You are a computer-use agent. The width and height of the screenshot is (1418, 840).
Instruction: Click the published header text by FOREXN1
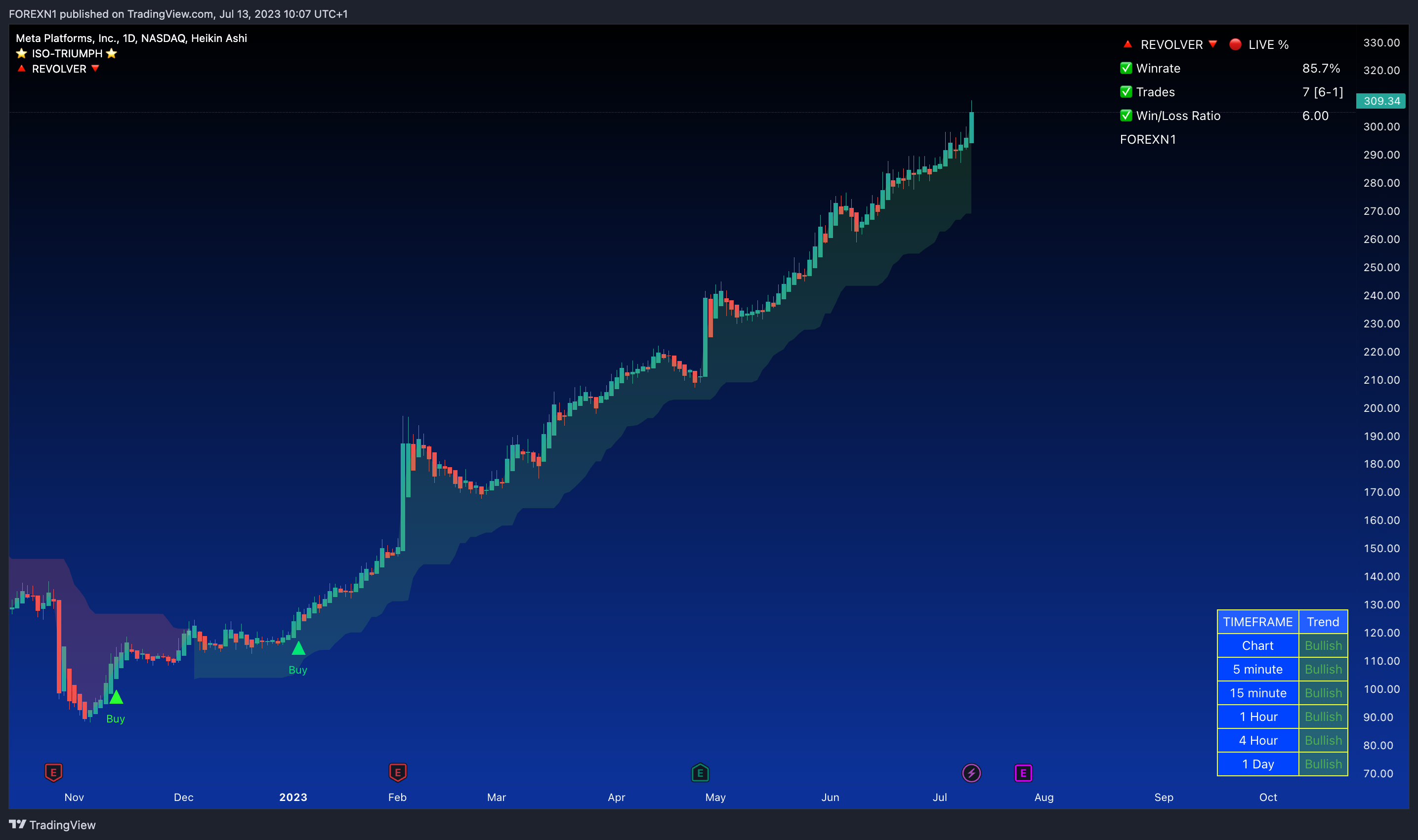[x=178, y=14]
